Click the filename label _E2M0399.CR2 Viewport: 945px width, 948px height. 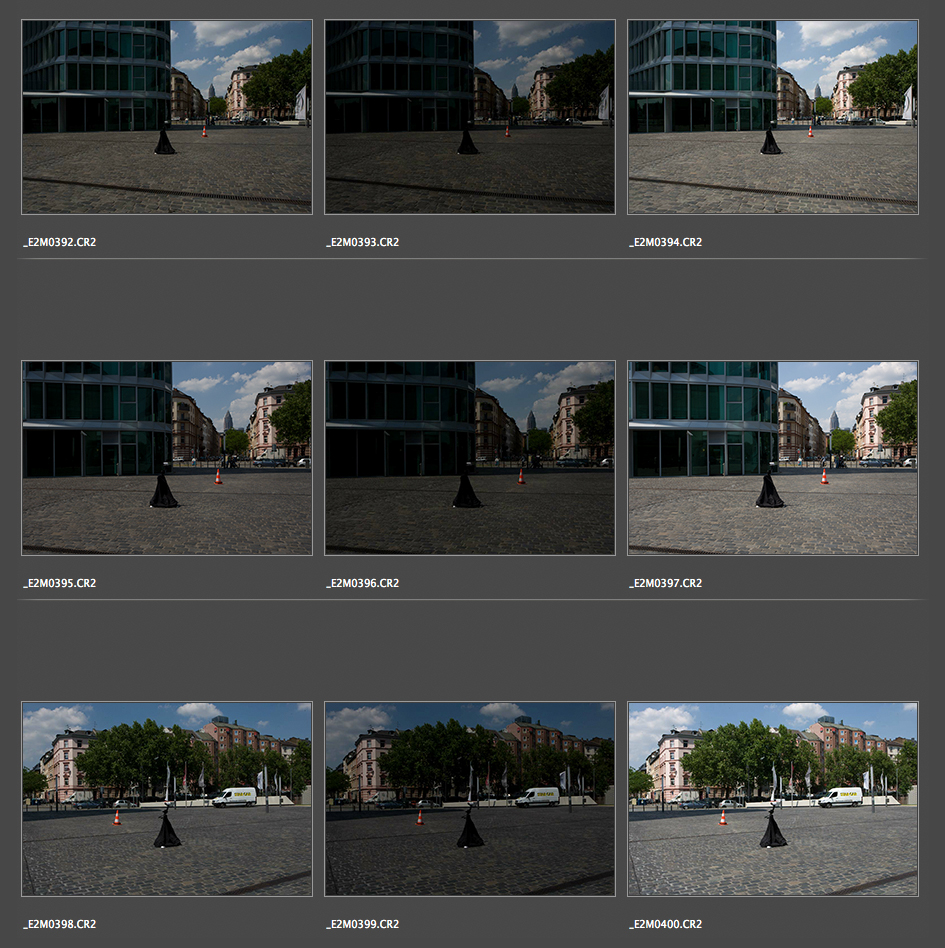coord(363,924)
